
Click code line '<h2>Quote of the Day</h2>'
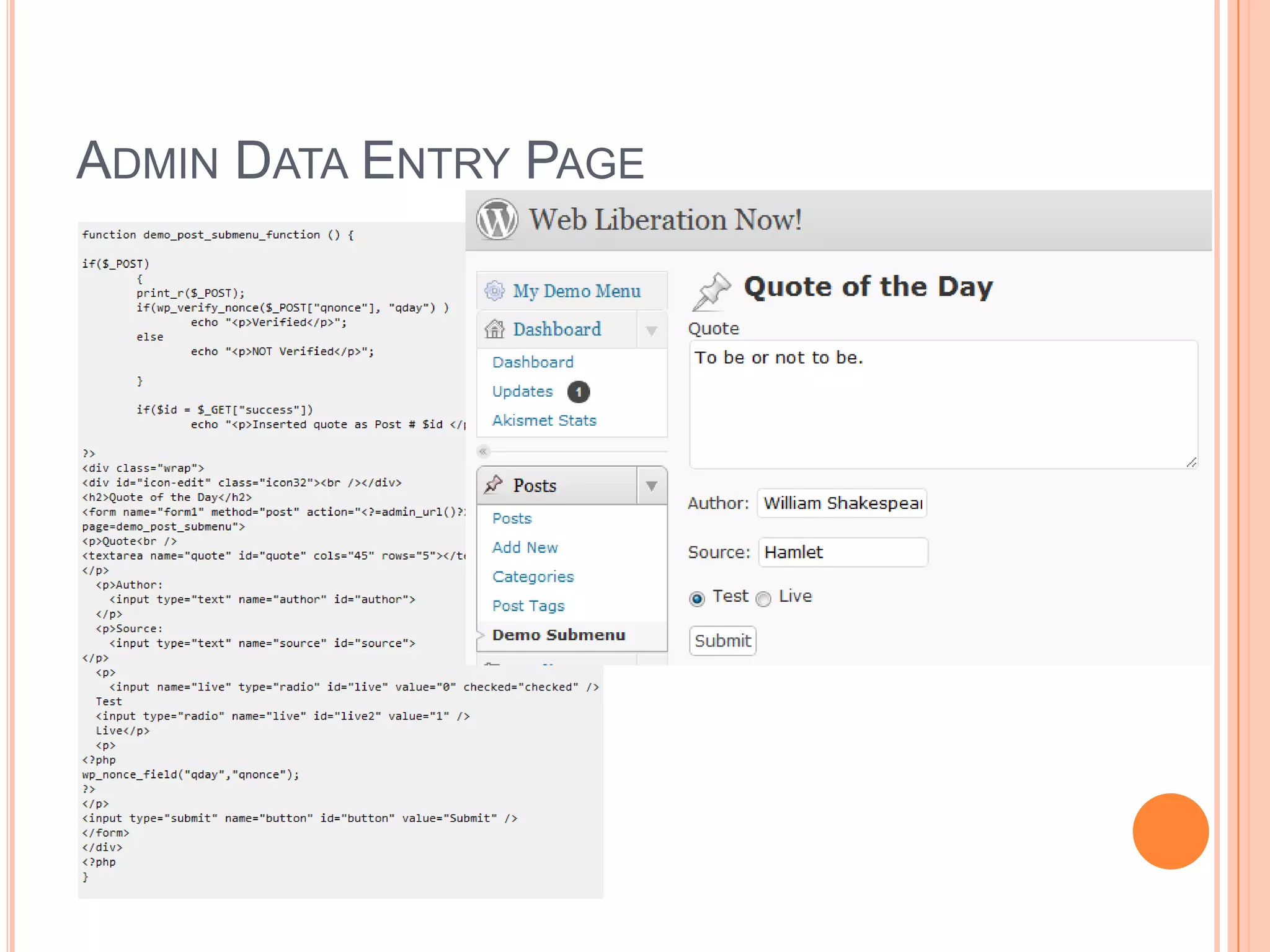(167, 497)
